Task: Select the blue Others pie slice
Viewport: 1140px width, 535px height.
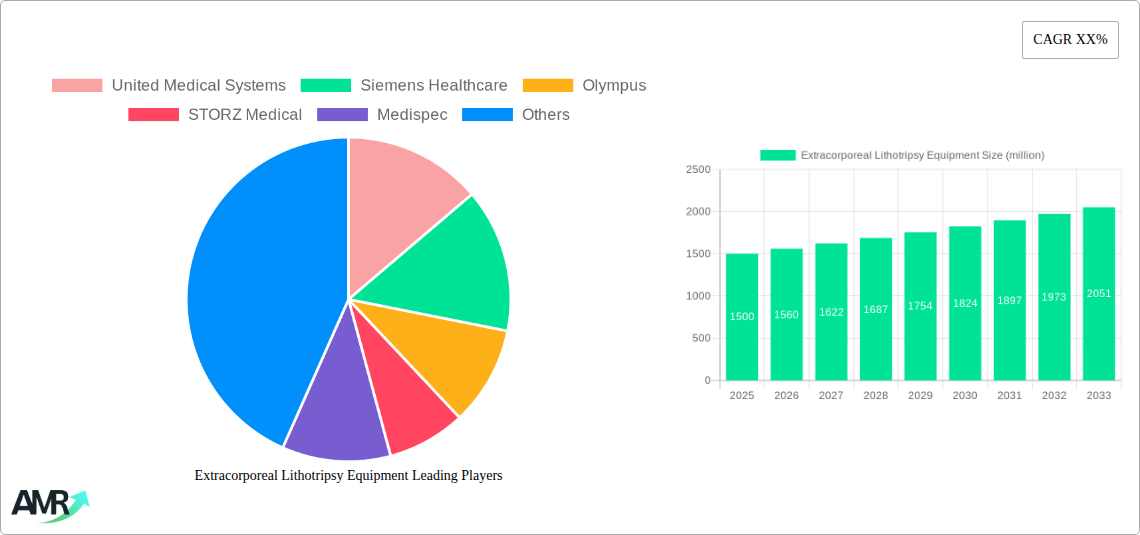Action: point(250,290)
